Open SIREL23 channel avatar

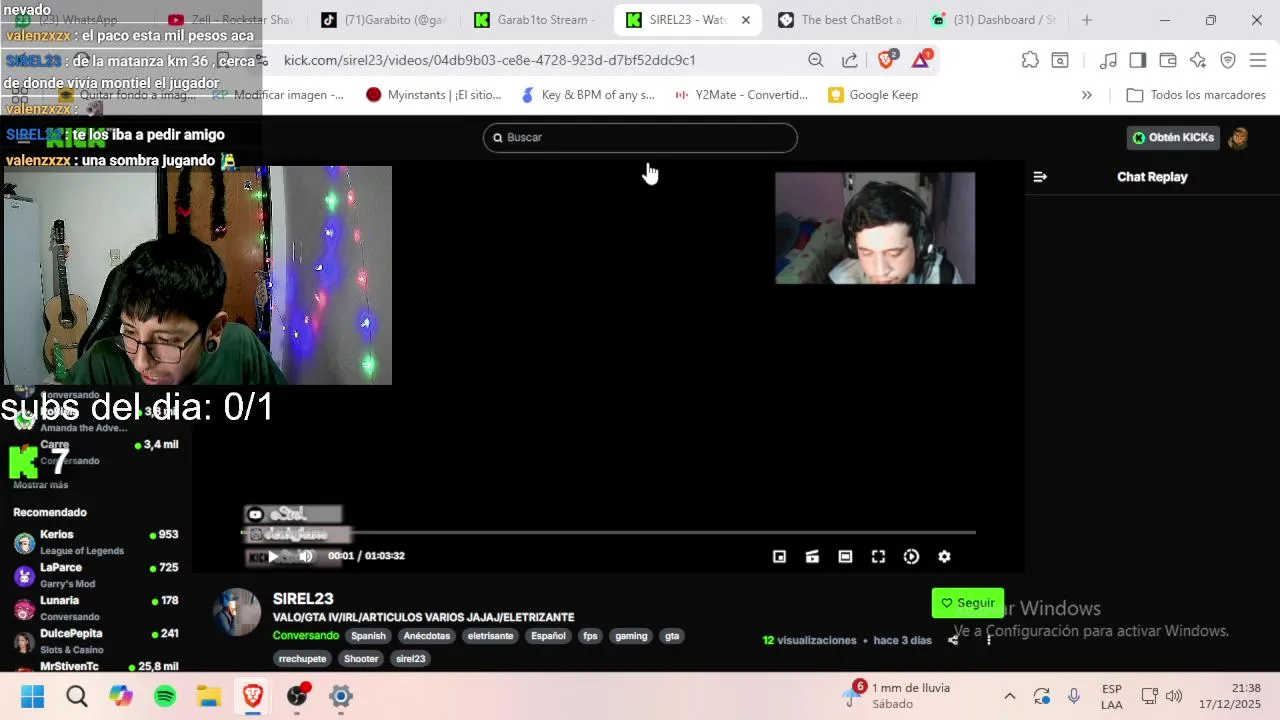237,612
